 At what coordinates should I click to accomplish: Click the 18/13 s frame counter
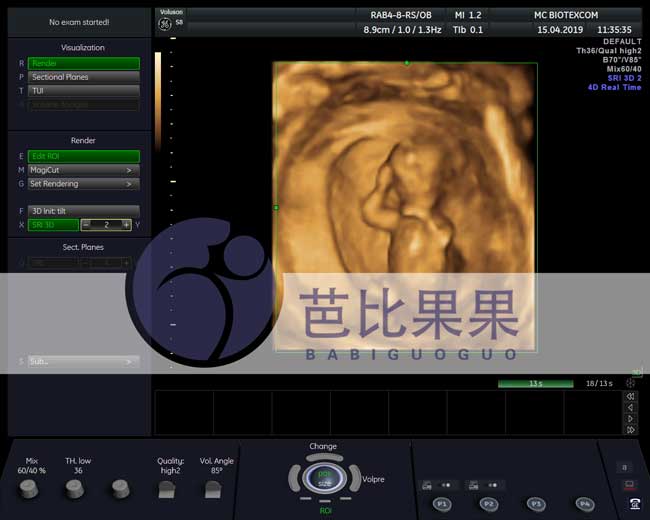point(599,384)
